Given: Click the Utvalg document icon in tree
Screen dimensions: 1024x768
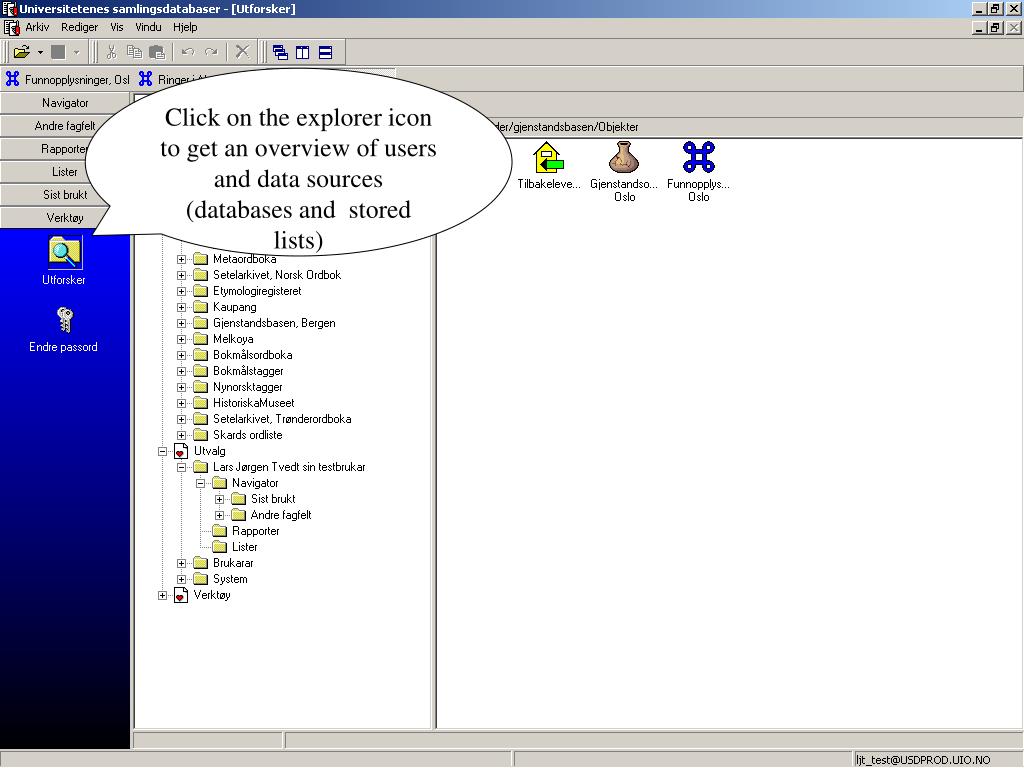Looking at the screenshot, I should 180,451.
